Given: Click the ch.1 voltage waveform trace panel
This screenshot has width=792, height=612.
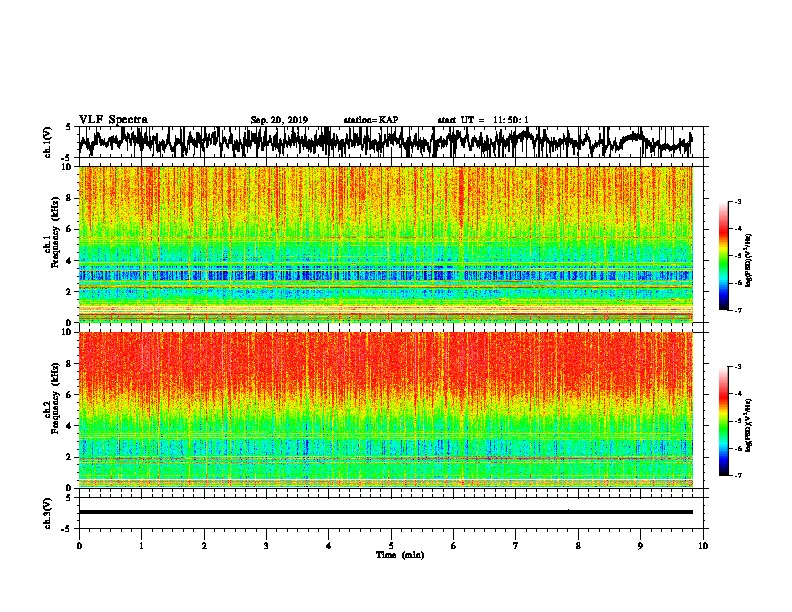Looking at the screenshot, I should pos(390,142).
